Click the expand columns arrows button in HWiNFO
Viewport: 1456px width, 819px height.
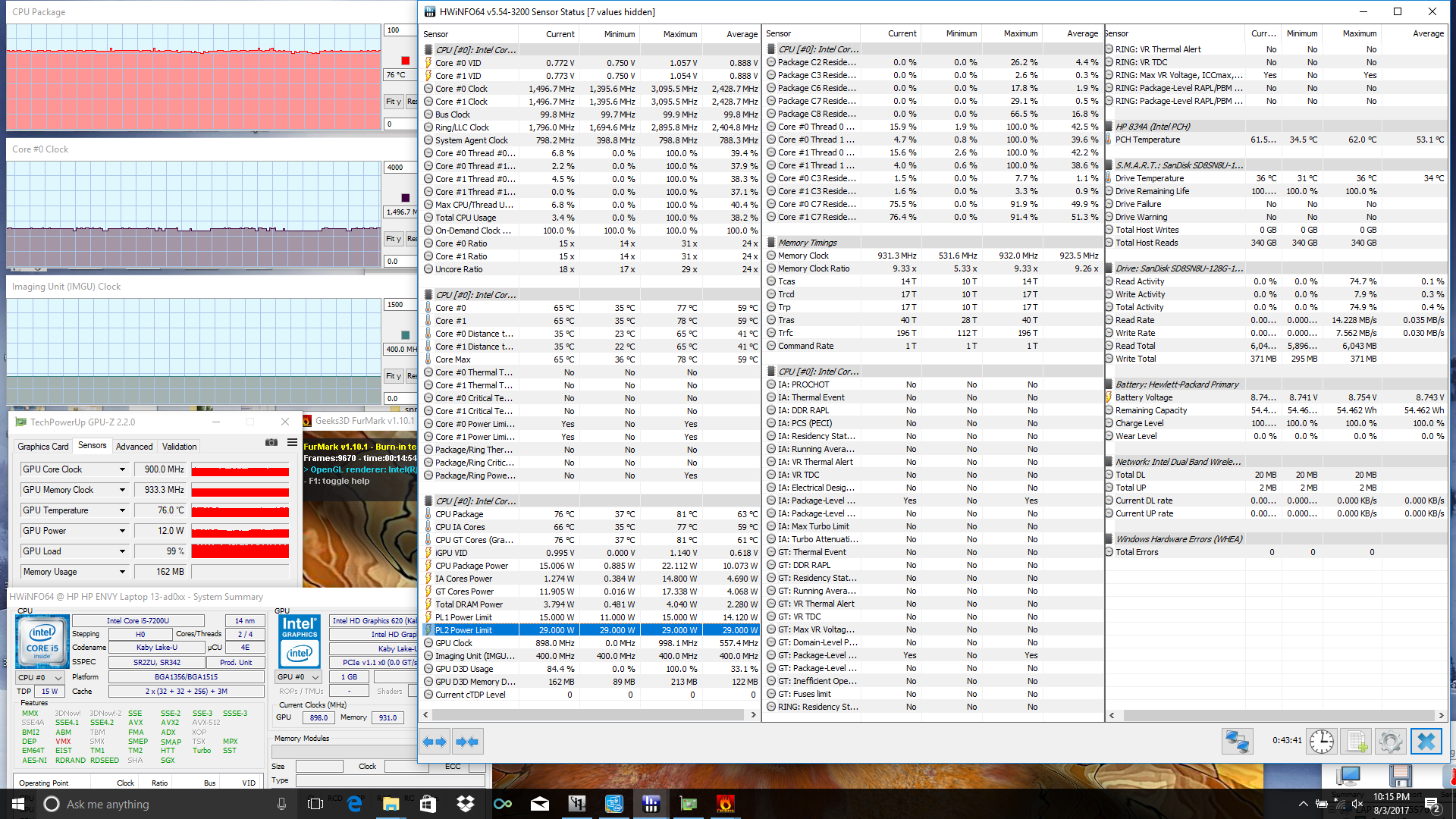pyautogui.click(x=435, y=742)
